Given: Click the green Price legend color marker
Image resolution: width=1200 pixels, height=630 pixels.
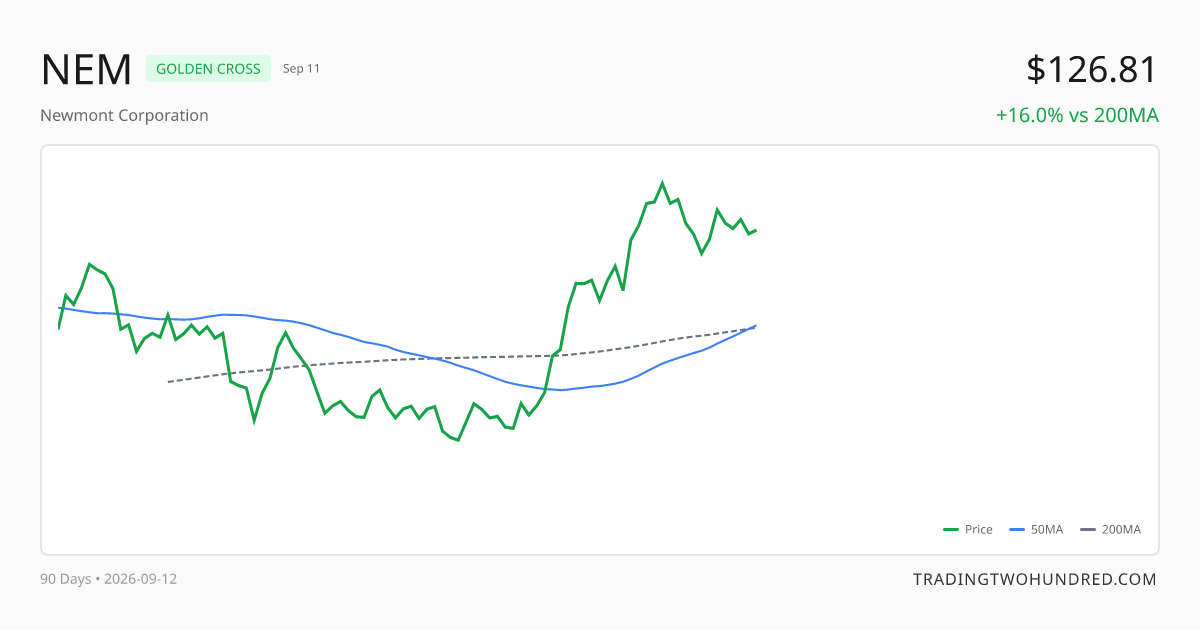Looking at the screenshot, I should [x=951, y=530].
